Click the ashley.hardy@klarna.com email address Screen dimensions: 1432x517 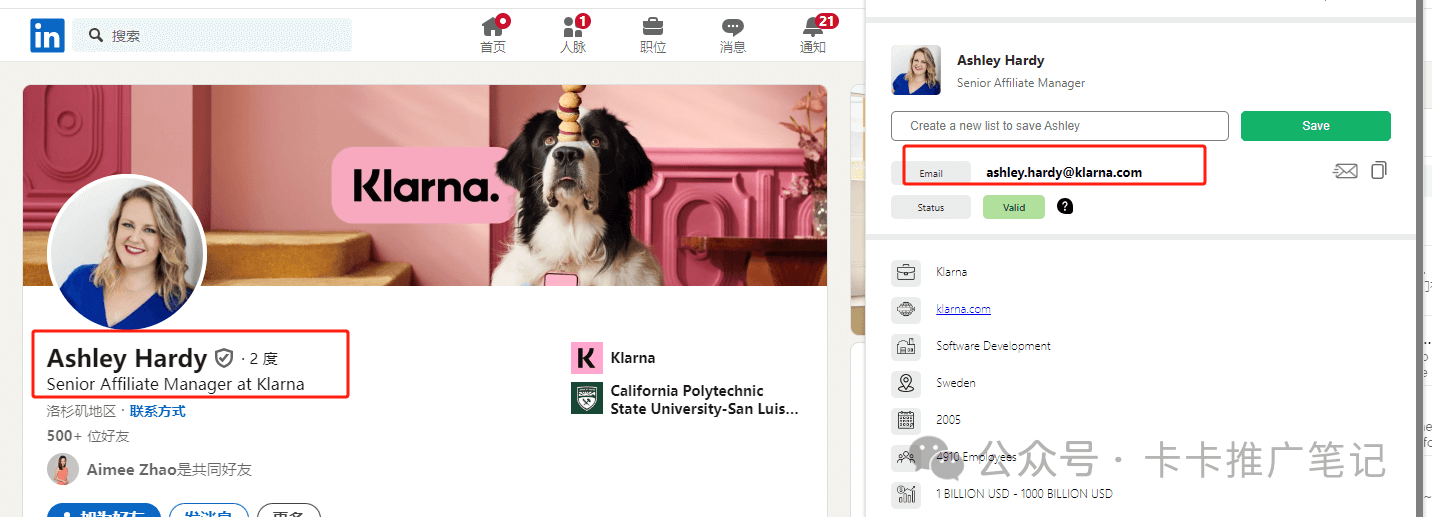pos(1064,172)
